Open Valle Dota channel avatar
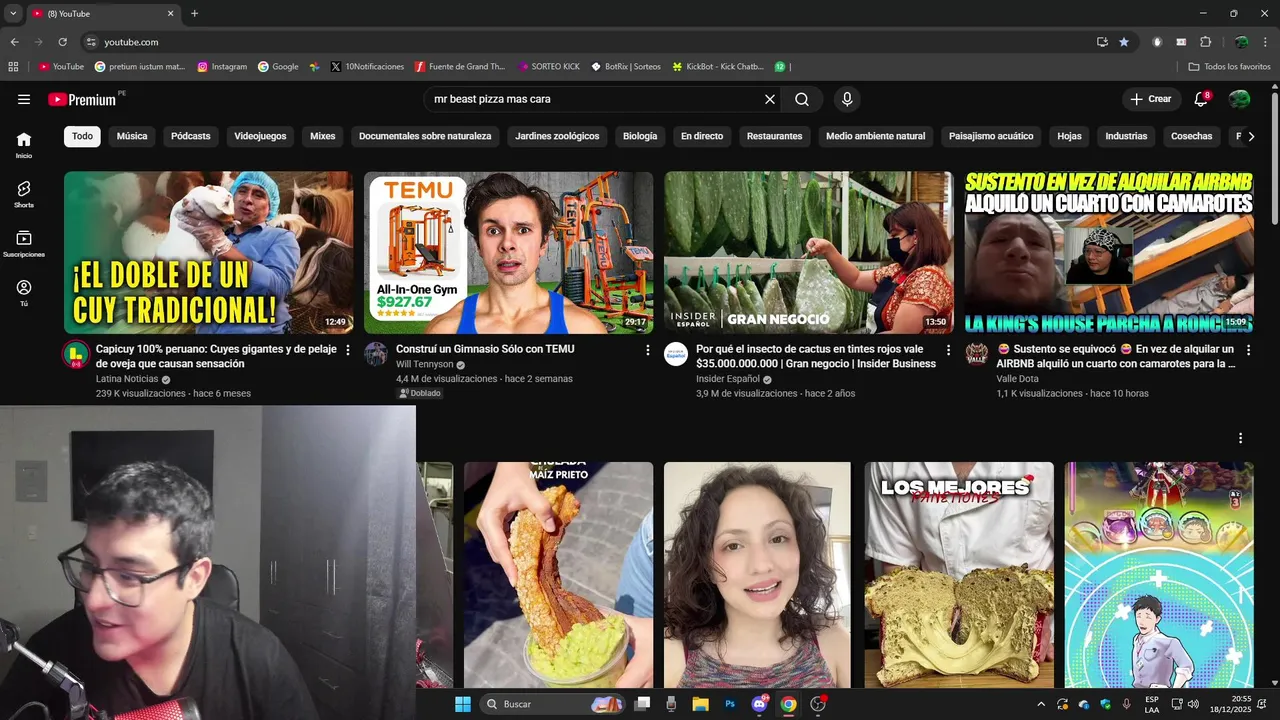This screenshot has height=720, width=1280. [x=977, y=354]
